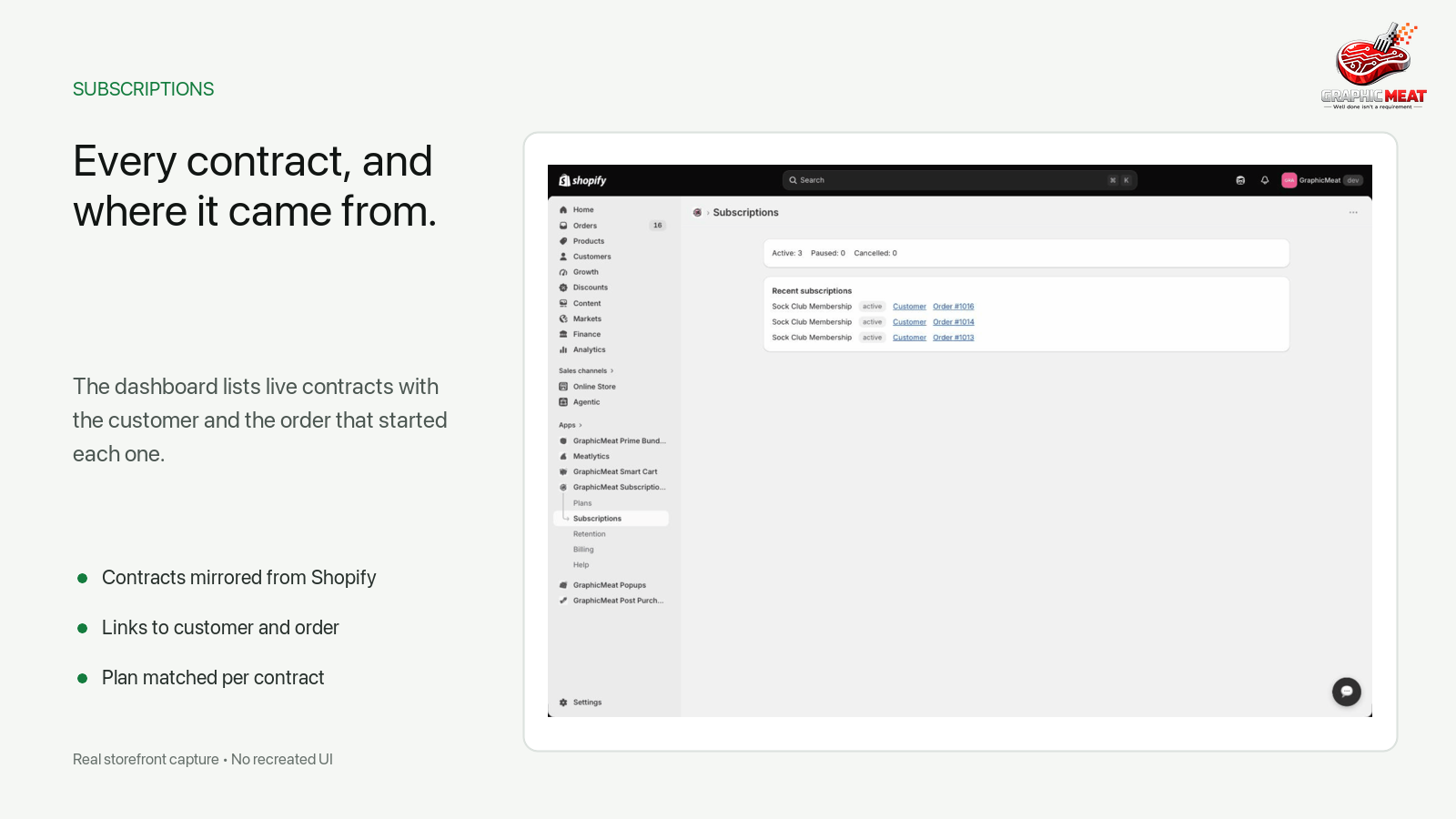This screenshot has height=819, width=1456.
Task: Click the GraphicMeat Popups app icon
Action: coord(563,585)
